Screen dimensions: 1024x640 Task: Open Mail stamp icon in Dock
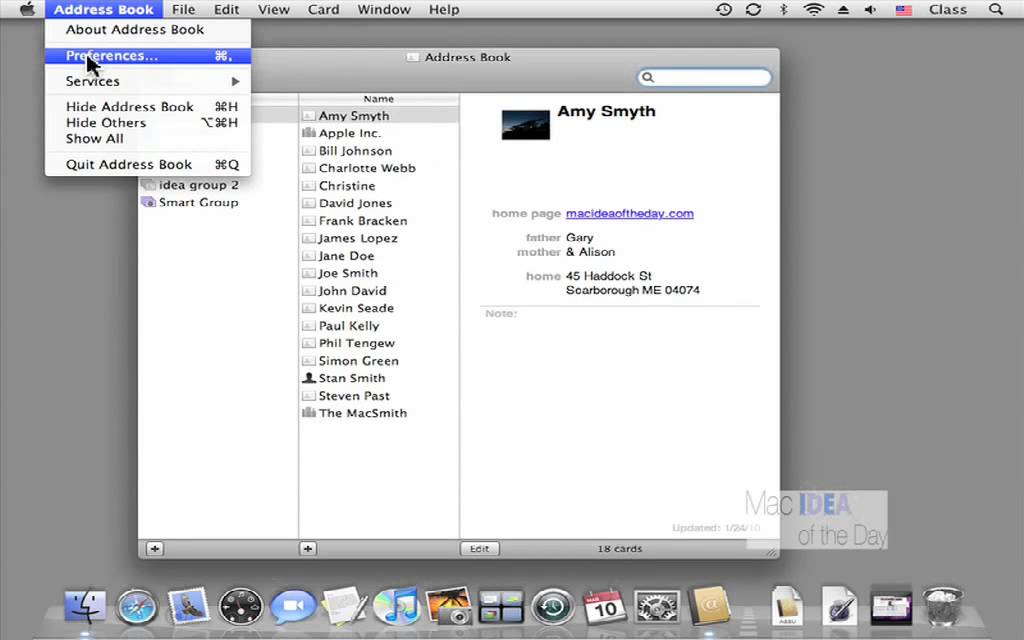188,605
